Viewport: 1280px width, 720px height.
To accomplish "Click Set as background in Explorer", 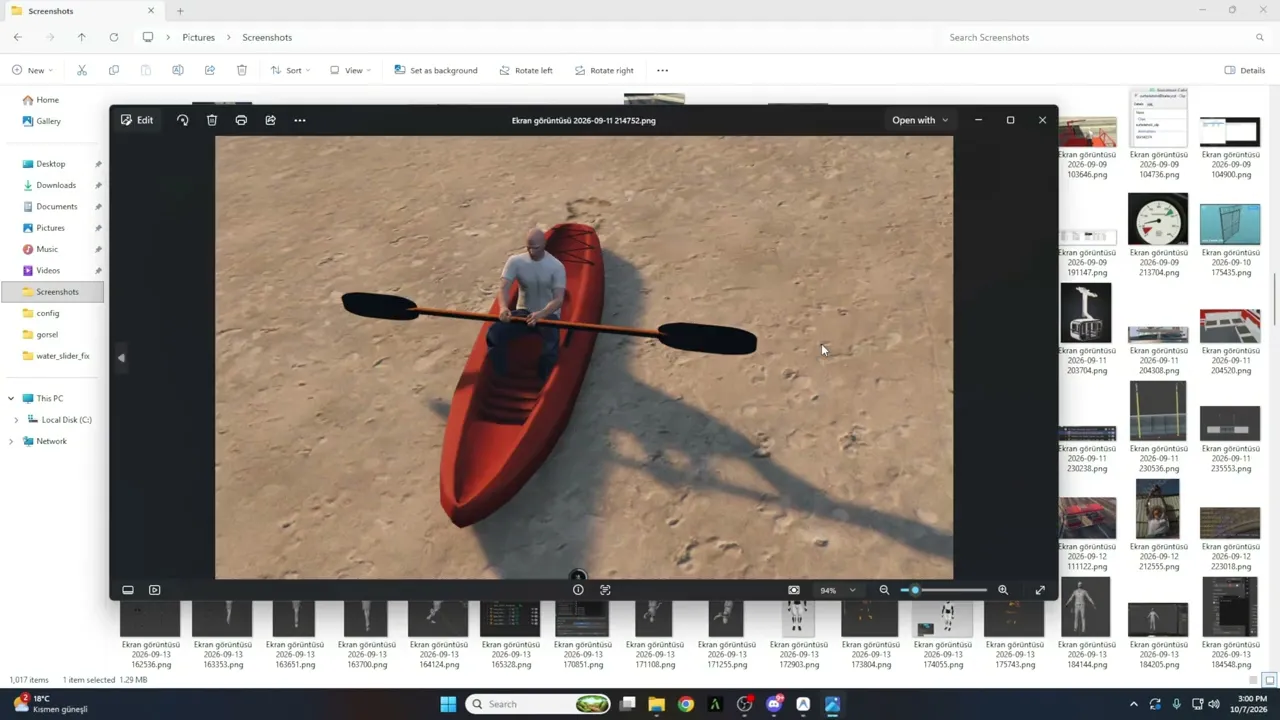I will (435, 70).
